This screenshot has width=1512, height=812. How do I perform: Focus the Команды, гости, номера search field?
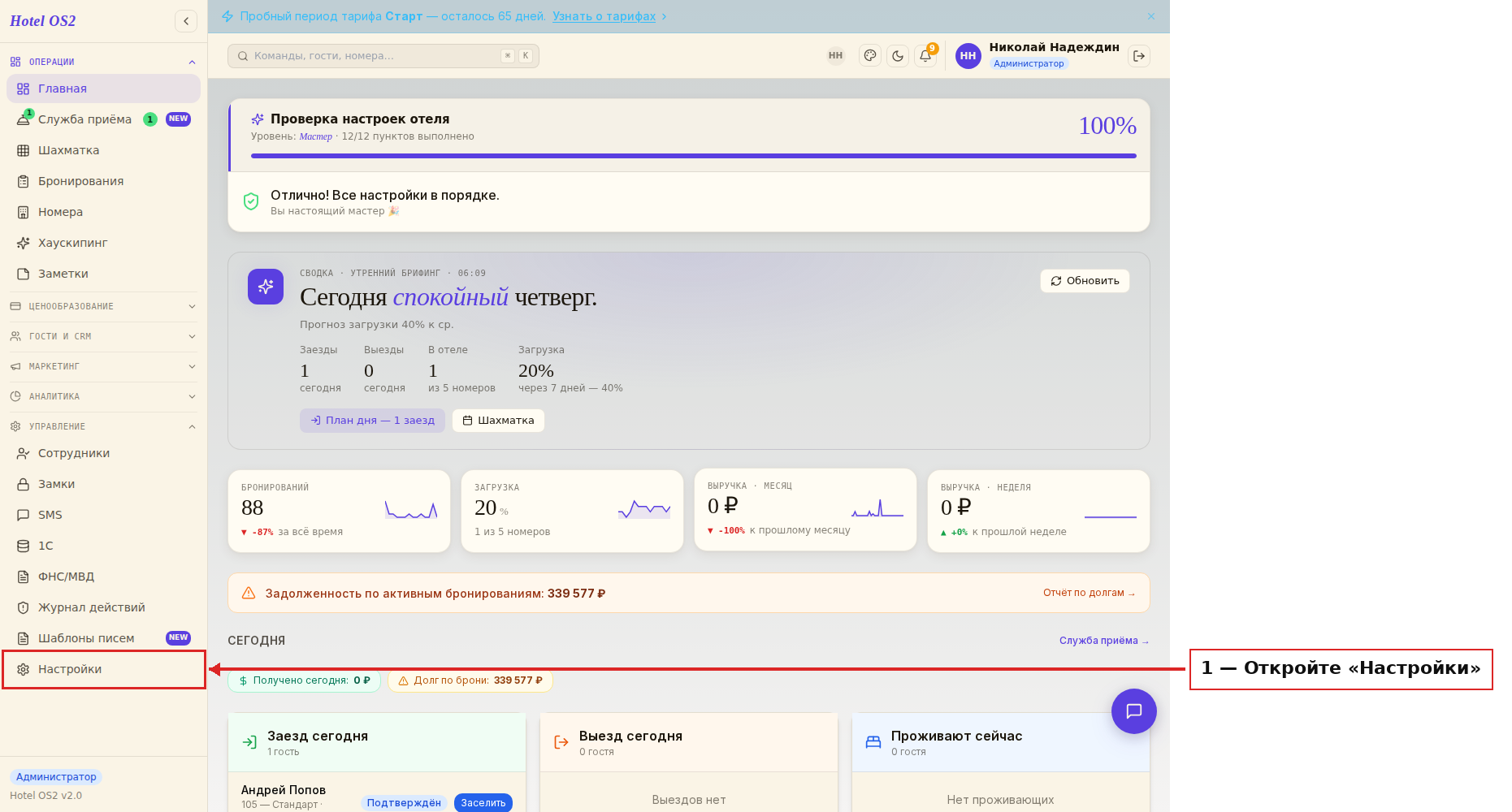pyautogui.click(x=383, y=56)
